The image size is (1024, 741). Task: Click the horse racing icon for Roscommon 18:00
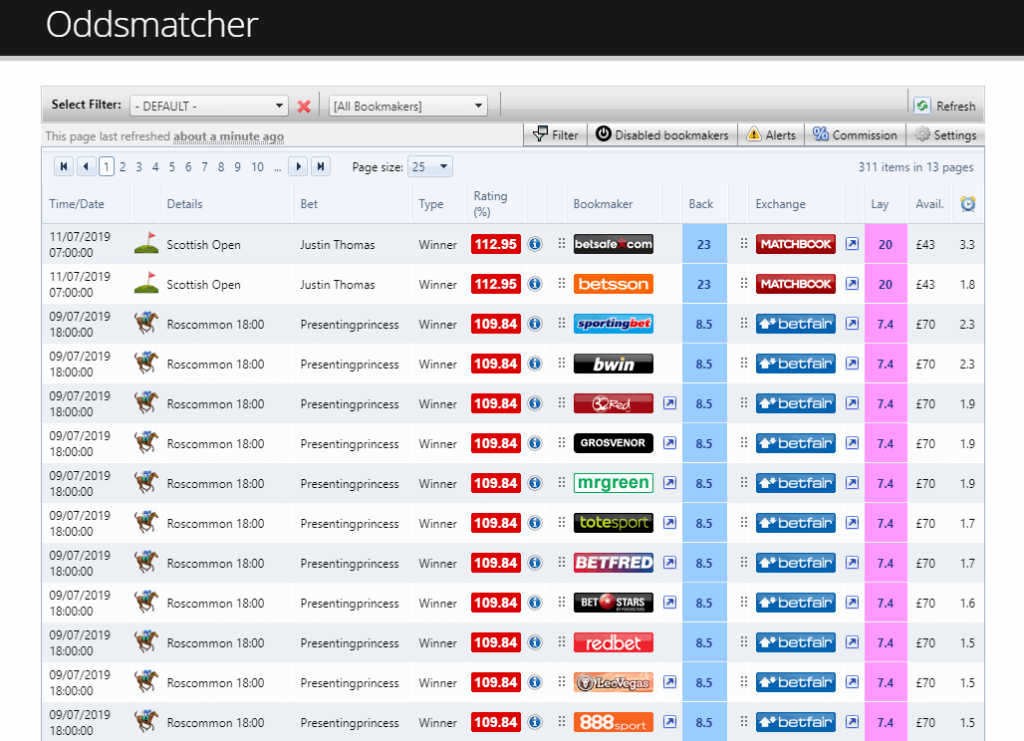(x=146, y=323)
